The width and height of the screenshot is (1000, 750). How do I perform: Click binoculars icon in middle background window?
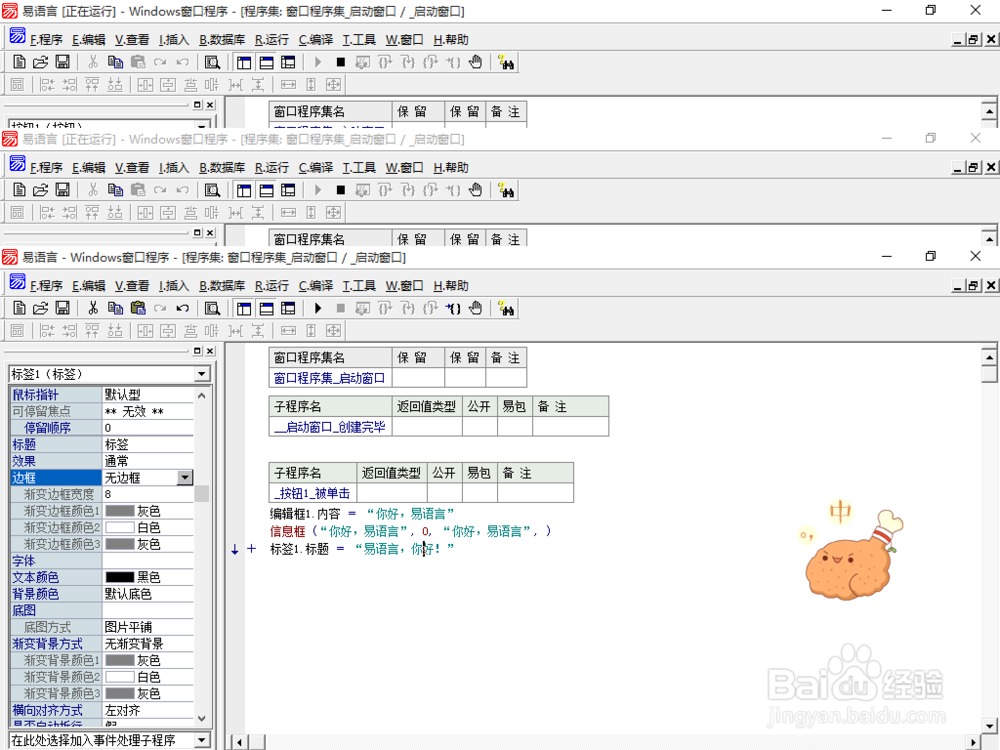(506, 190)
